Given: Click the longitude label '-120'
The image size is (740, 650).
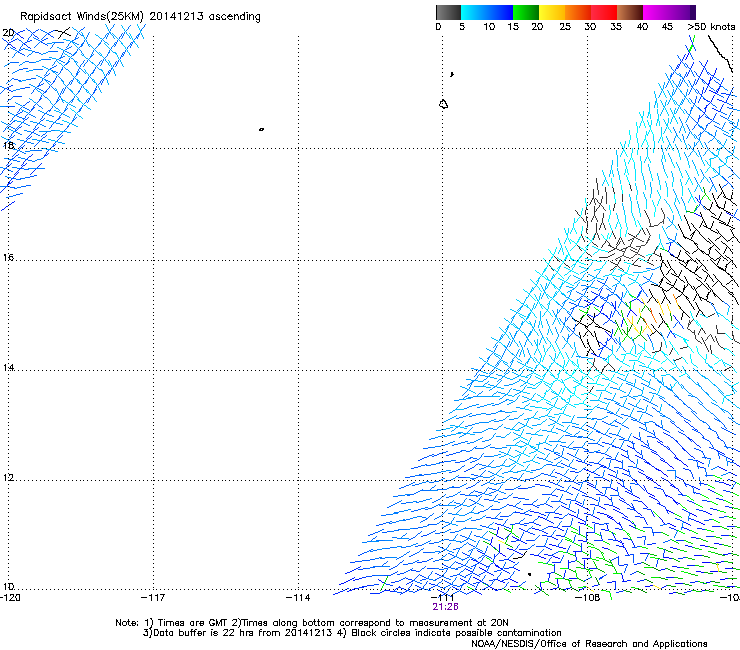Looking at the screenshot, I should tap(10, 598).
